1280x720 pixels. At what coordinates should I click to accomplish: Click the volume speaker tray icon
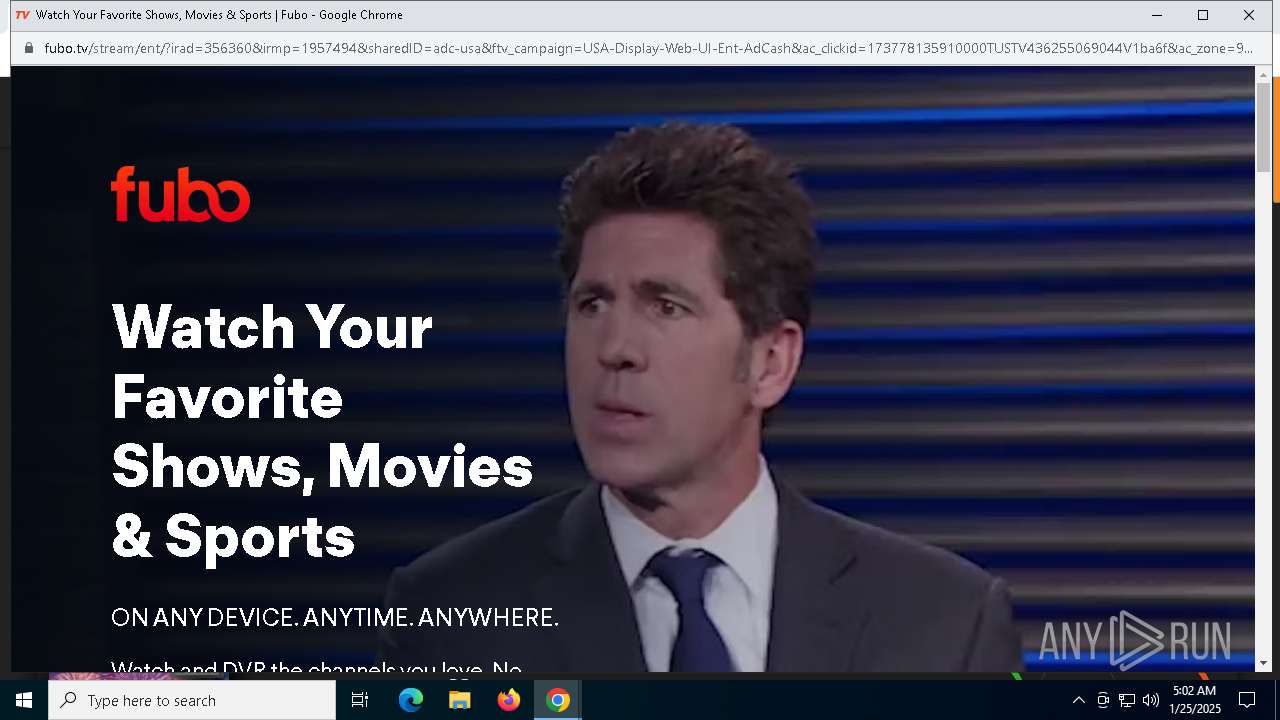coord(1151,700)
